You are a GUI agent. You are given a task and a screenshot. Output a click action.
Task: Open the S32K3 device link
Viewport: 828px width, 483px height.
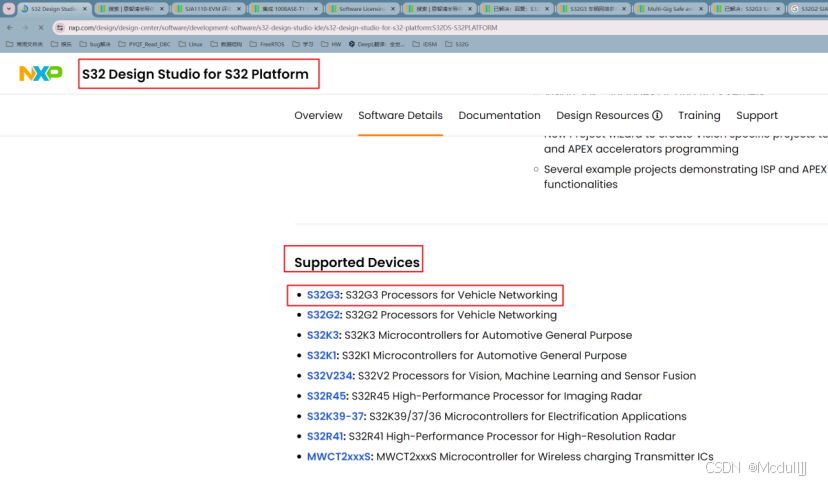pos(323,335)
